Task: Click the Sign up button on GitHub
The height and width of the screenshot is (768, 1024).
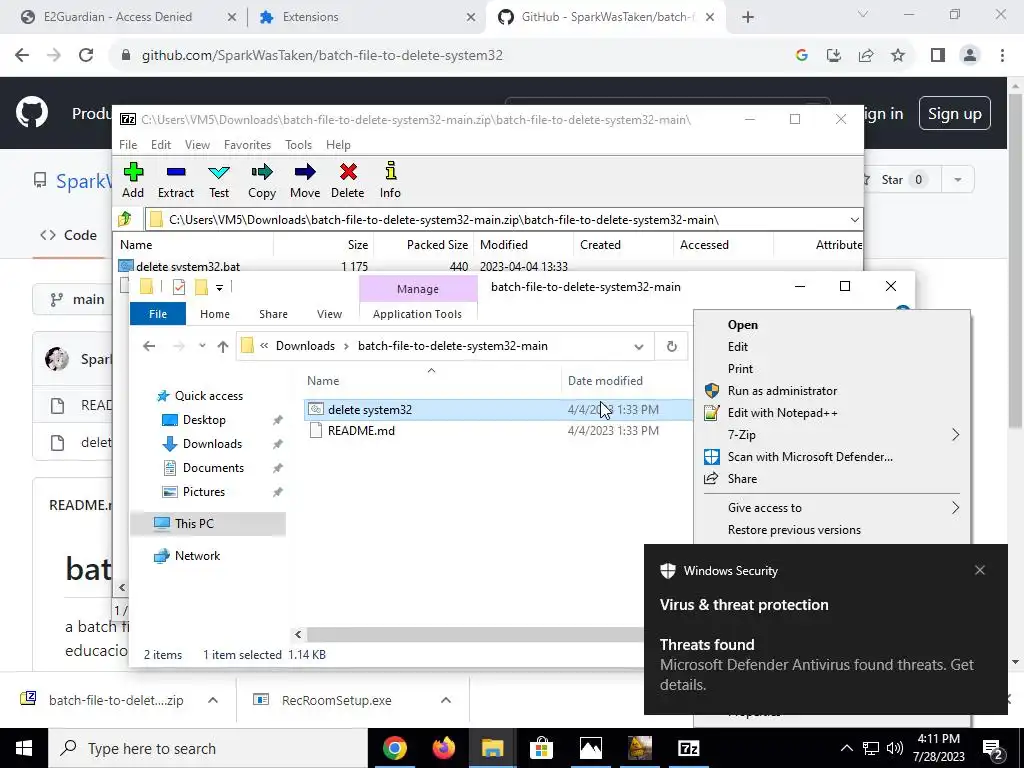Action: coord(954,114)
